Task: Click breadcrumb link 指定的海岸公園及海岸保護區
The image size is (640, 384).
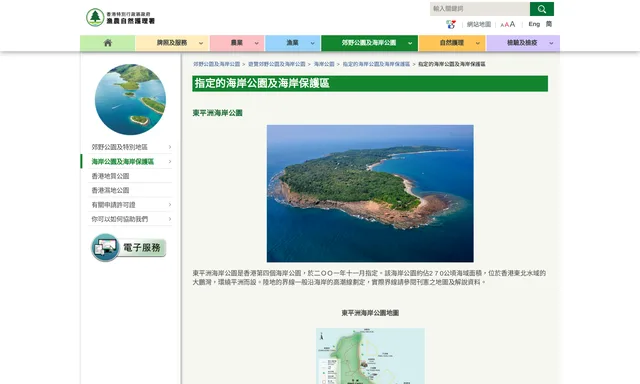Action: click(x=376, y=64)
